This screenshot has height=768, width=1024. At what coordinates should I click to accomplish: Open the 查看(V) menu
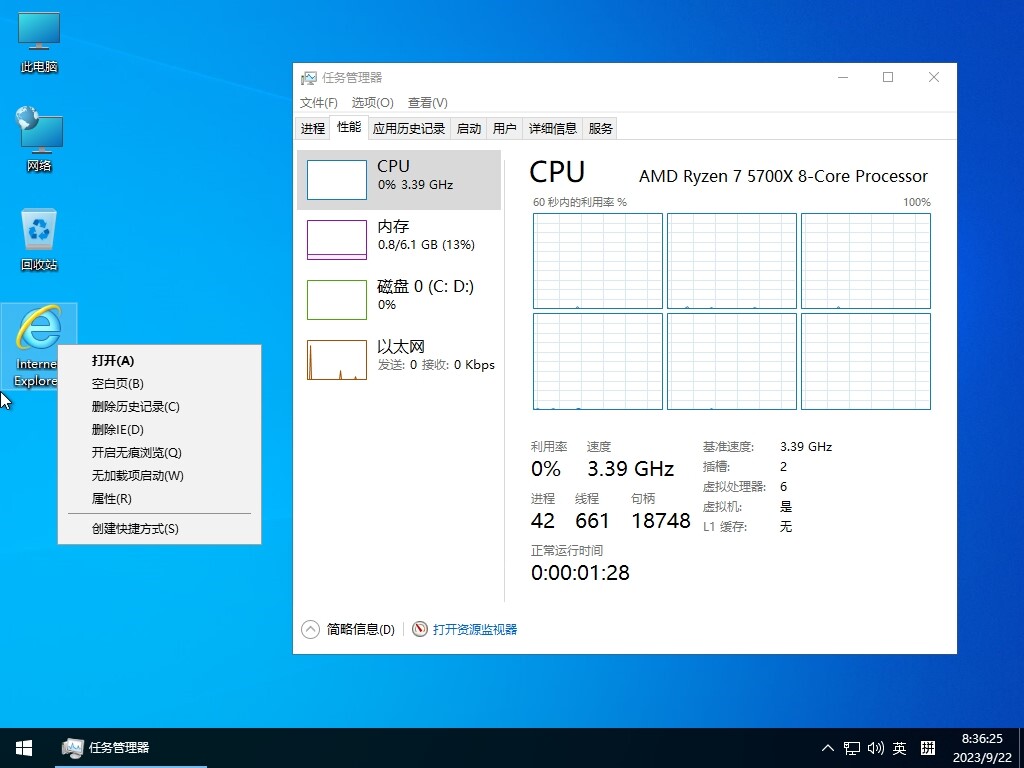pos(428,102)
